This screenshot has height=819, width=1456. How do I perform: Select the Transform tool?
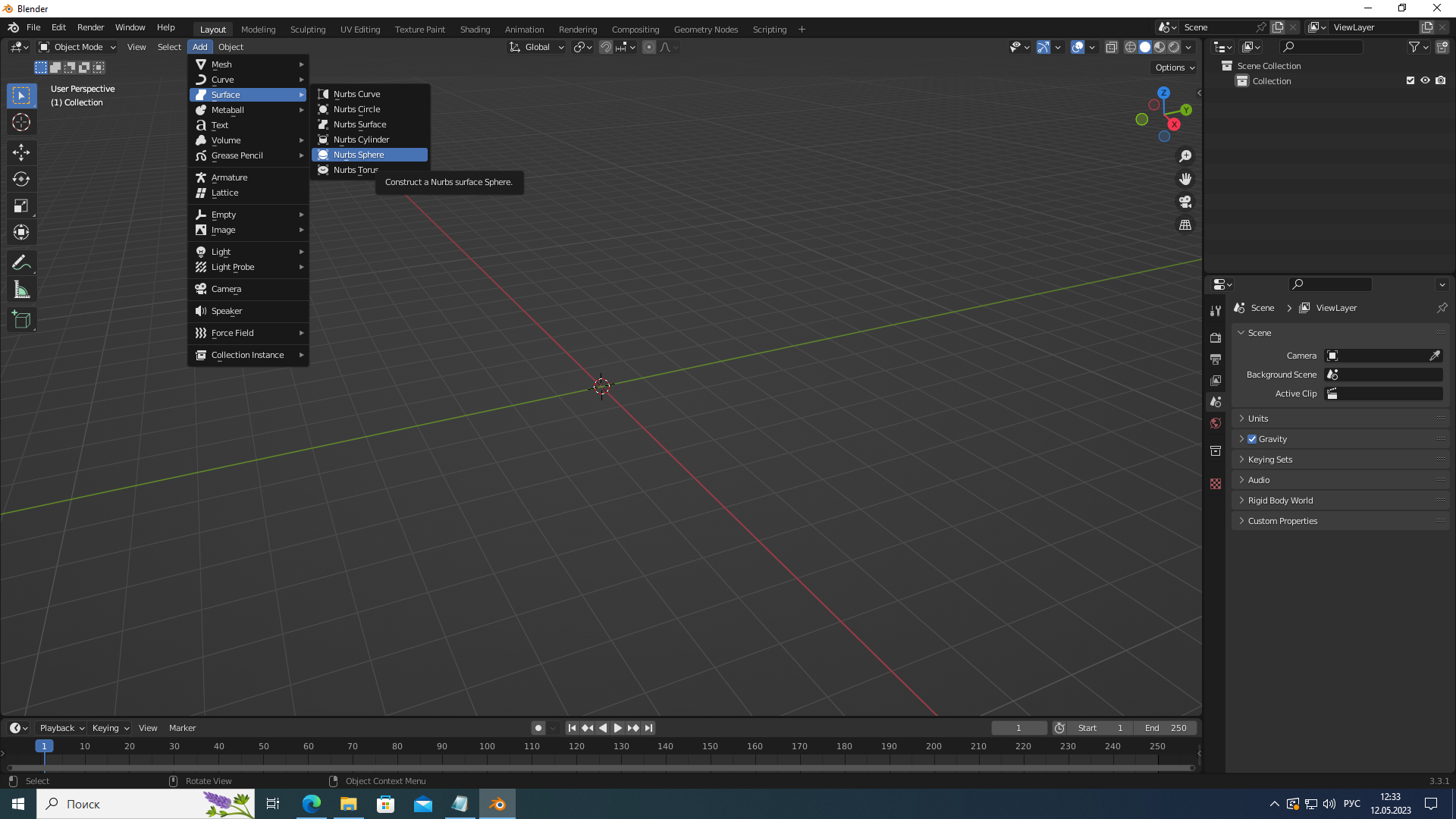(21, 232)
